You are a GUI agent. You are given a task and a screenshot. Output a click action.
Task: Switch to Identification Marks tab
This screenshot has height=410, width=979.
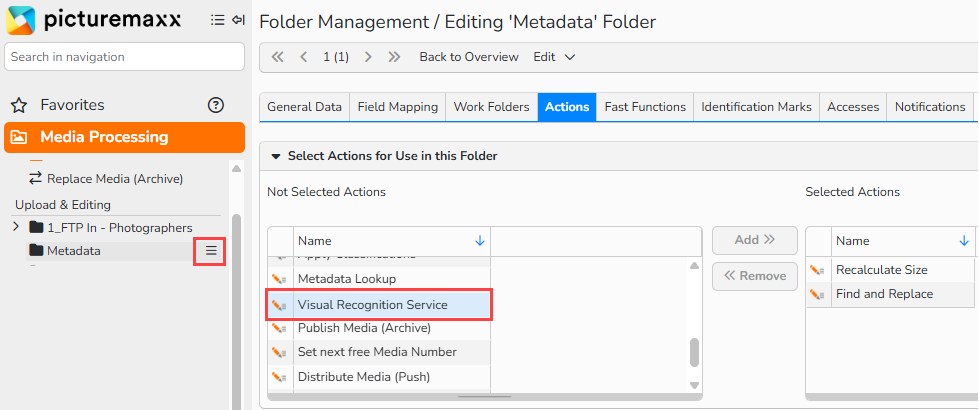[x=756, y=107]
